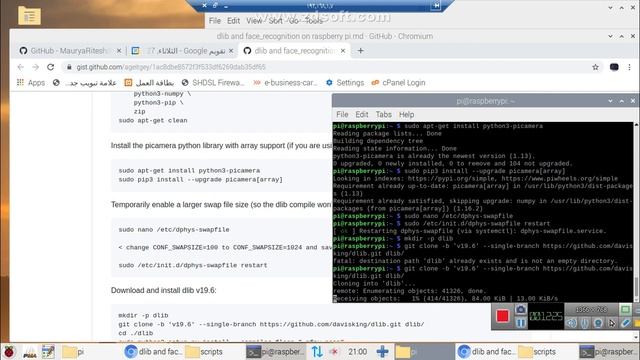Open terminal Tabs menu
This screenshot has width=640, height=360.
[x=383, y=115]
